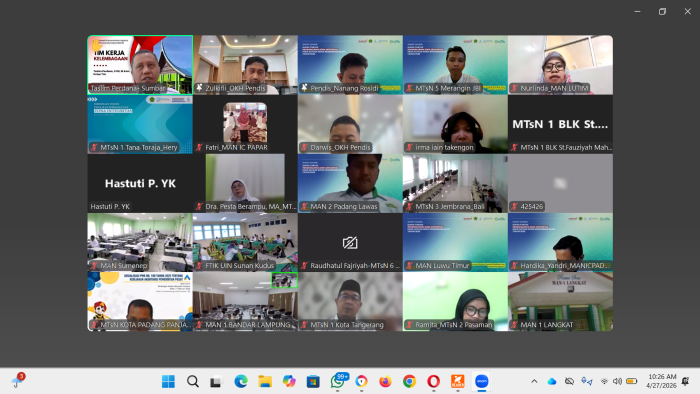700x394 pixels.
Task: Select Hastuti P. YK participant tile
Action: (140, 183)
